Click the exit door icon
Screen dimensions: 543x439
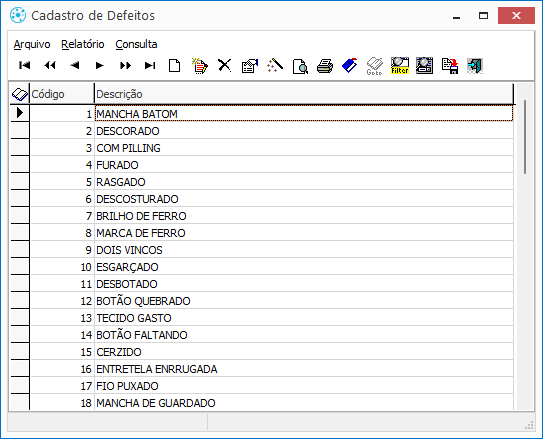click(x=474, y=66)
